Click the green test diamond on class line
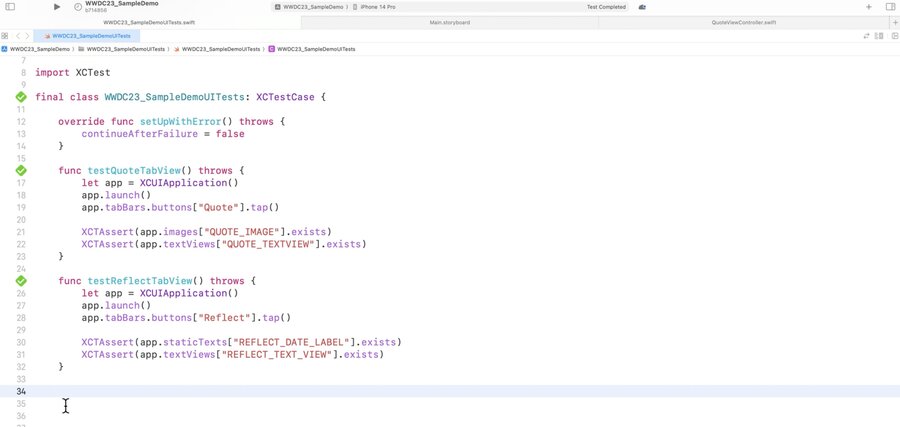The height and width of the screenshot is (427, 900). (x=21, y=97)
